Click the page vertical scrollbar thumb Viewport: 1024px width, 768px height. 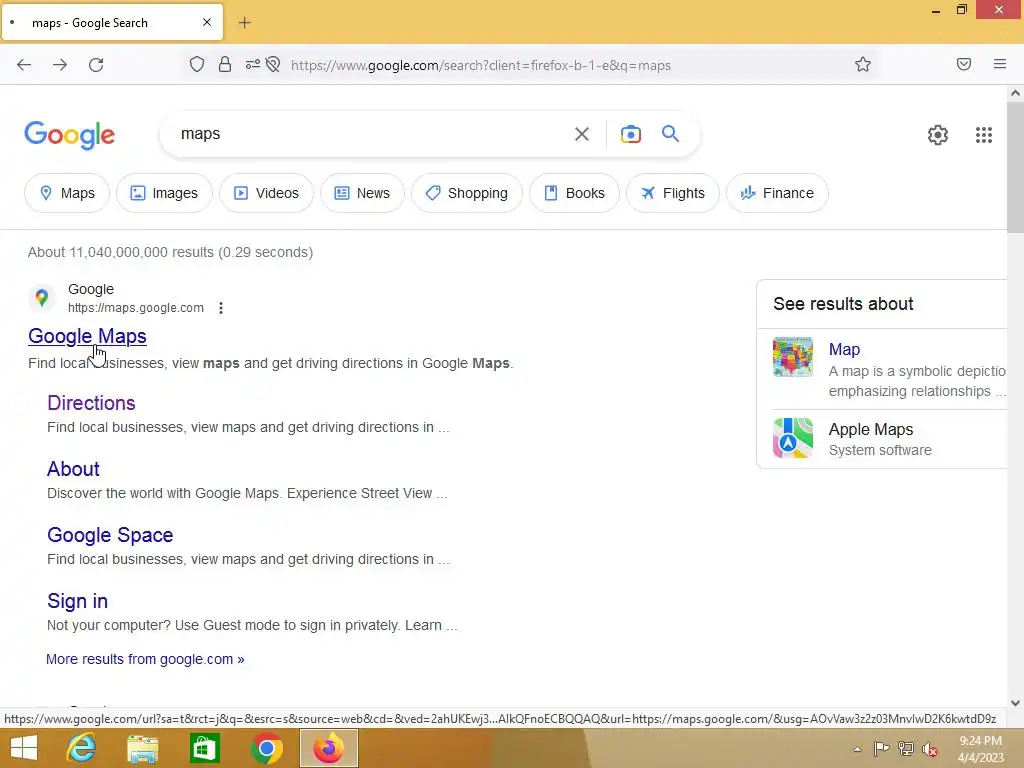pos(1016,167)
